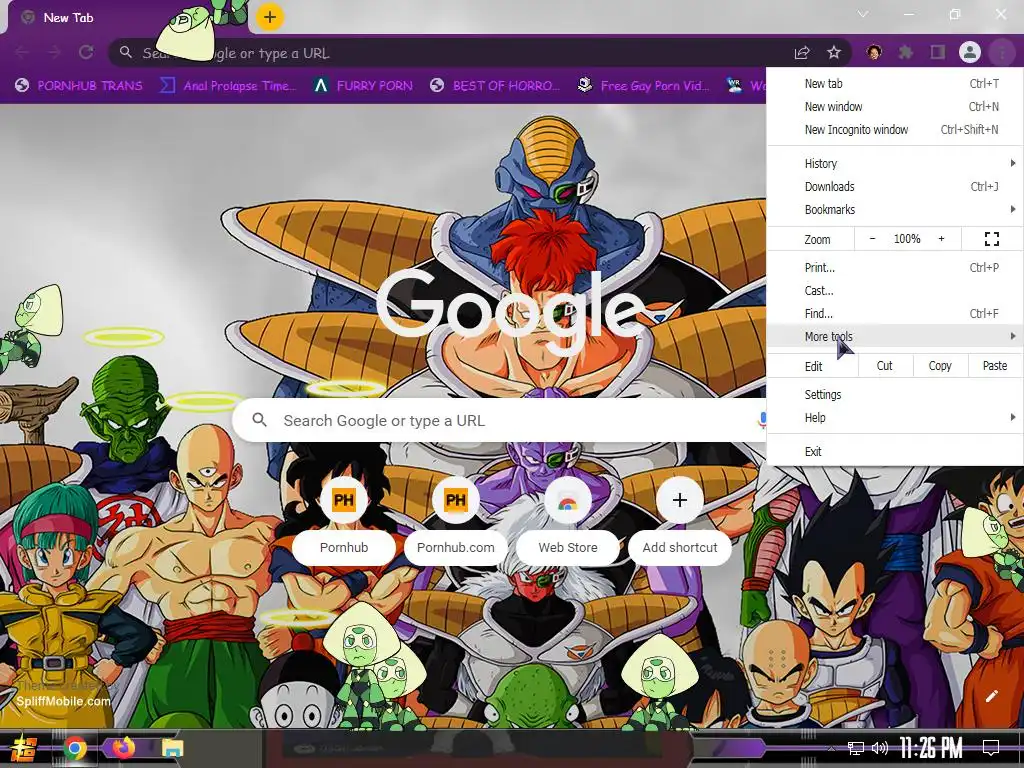Click the customize page pencil icon
This screenshot has height=768, width=1024.
[x=991, y=696]
